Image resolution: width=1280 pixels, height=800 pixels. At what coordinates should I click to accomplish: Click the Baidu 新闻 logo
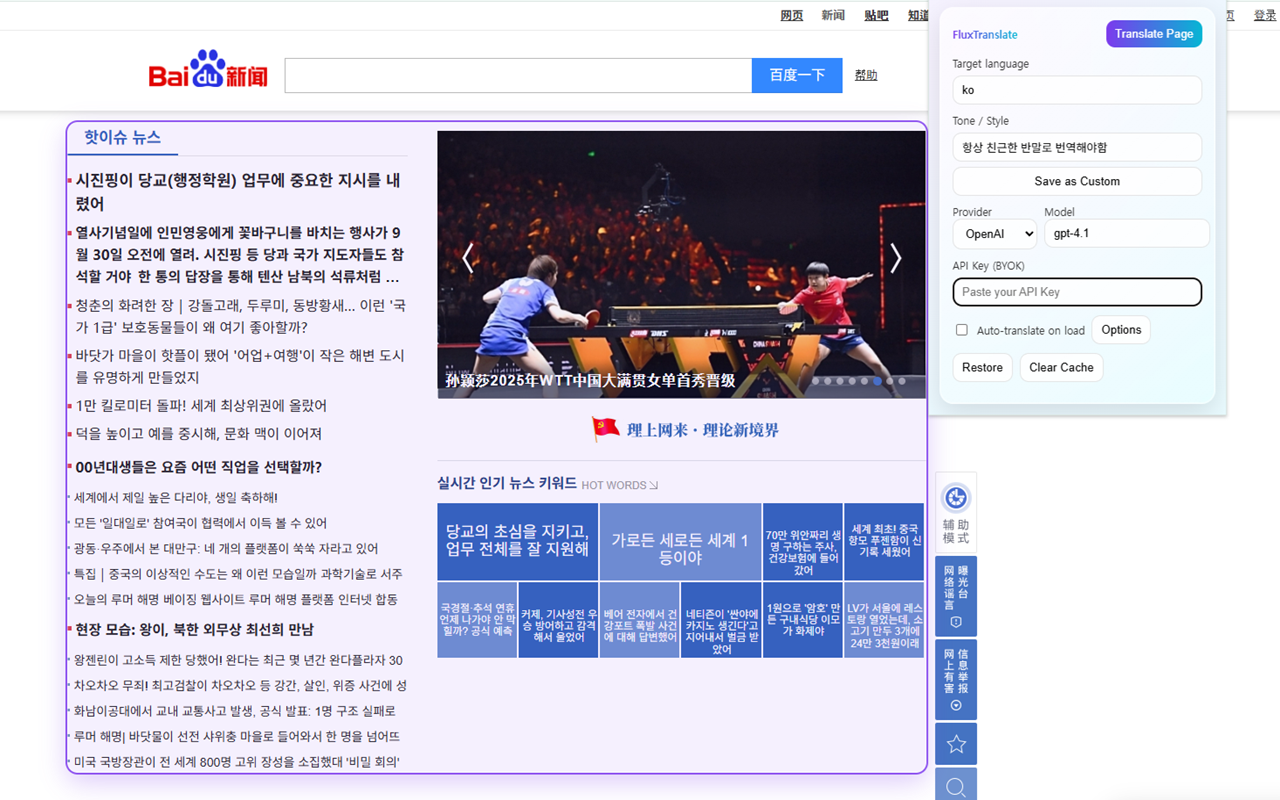click(x=206, y=70)
